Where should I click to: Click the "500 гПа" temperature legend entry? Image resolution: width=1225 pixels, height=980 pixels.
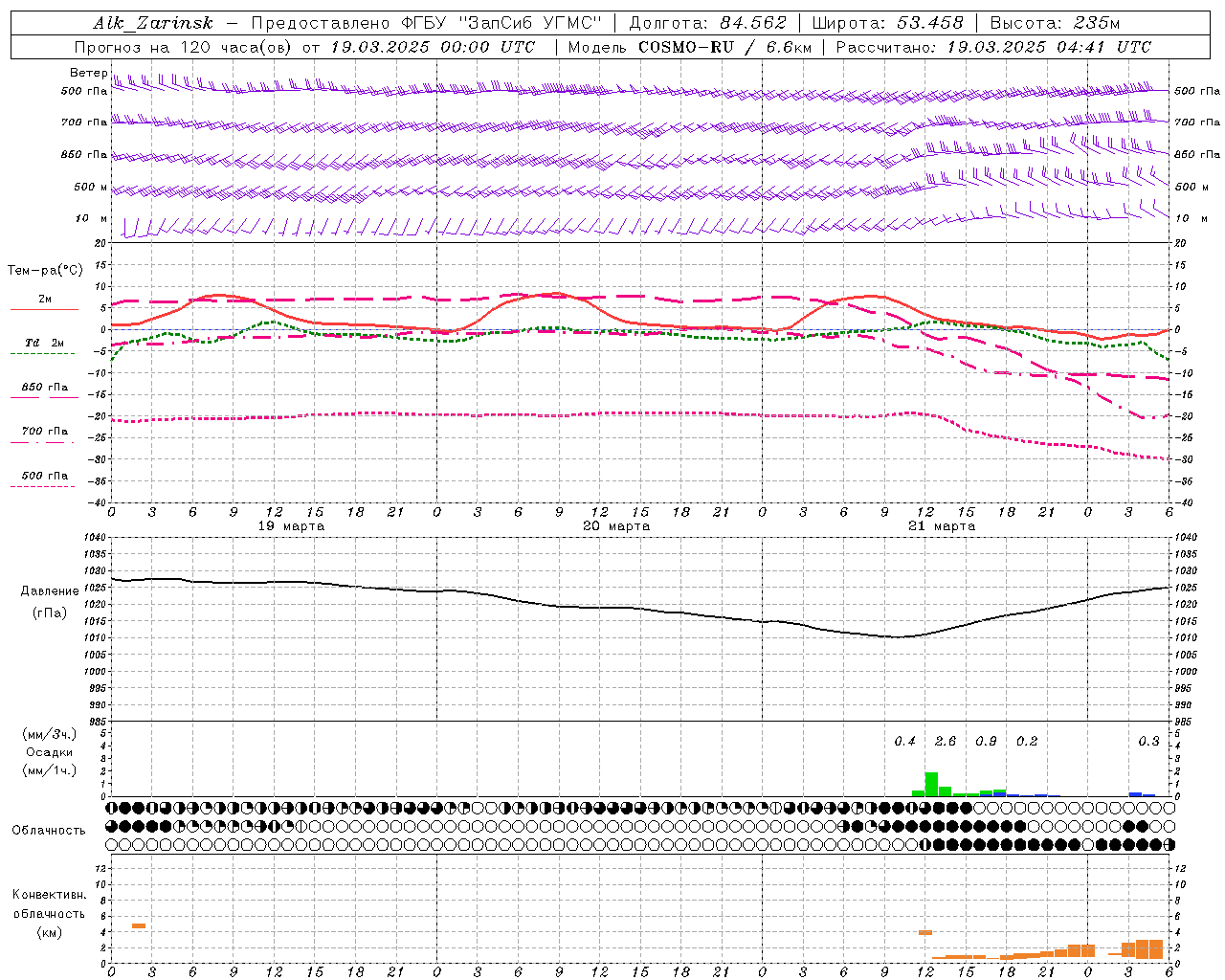tap(45, 476)
